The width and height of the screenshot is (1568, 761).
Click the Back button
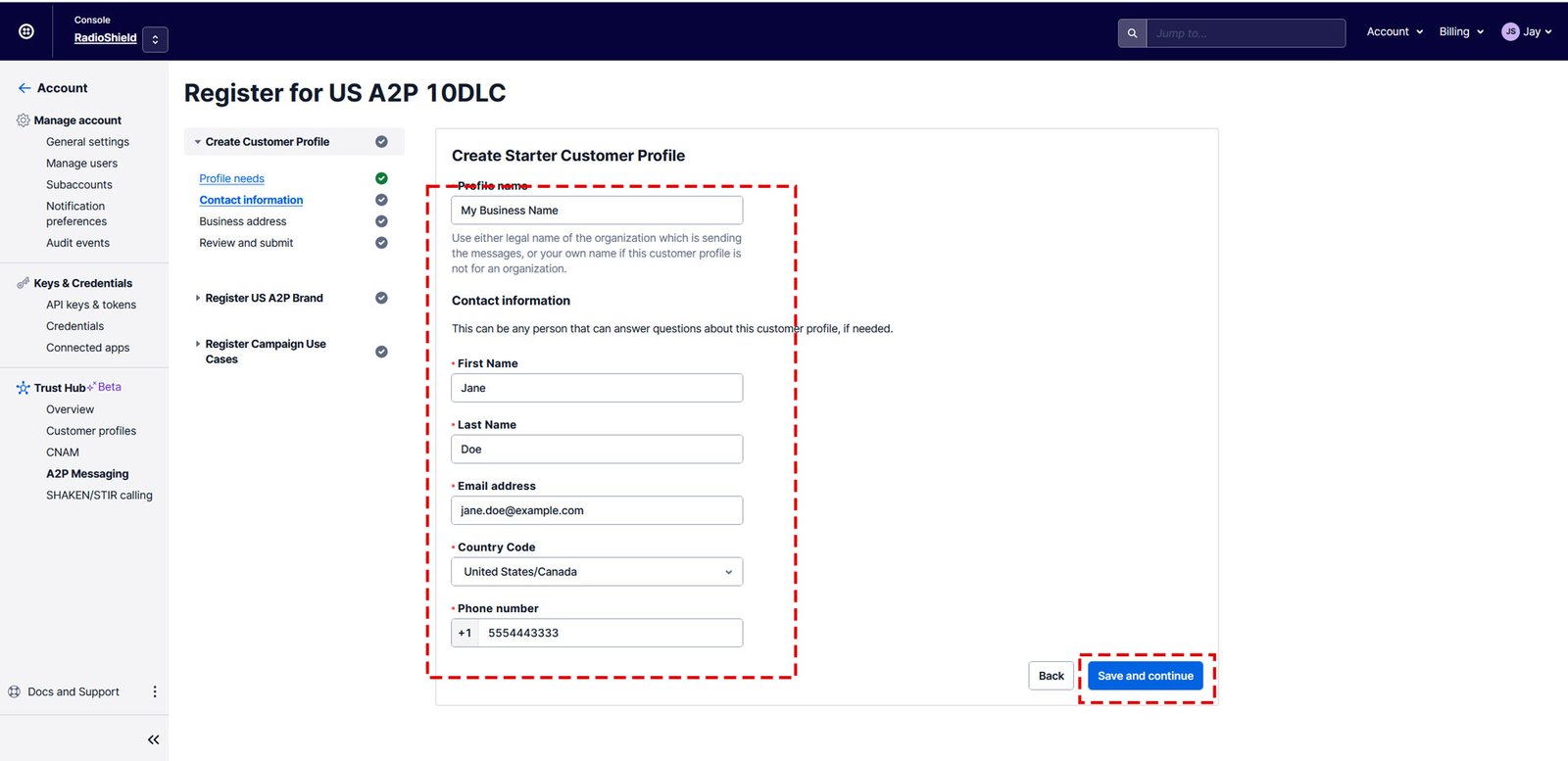[1052, 676]
